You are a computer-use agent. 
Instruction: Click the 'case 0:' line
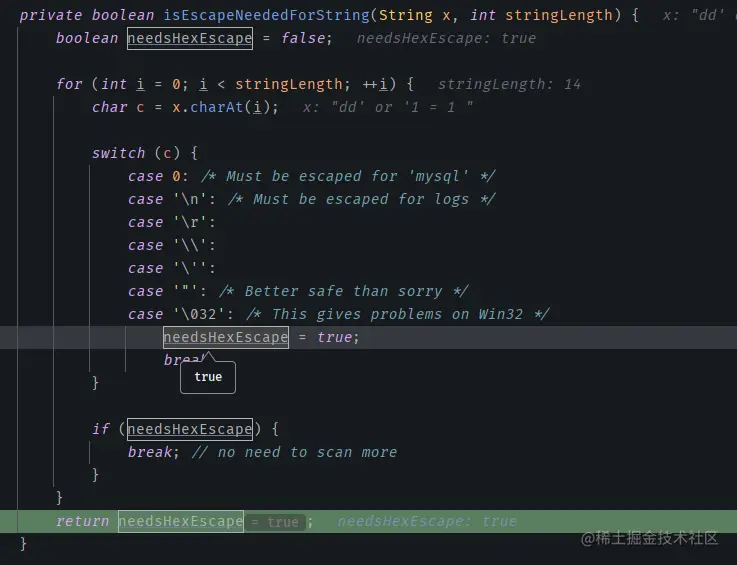[158, 176]
